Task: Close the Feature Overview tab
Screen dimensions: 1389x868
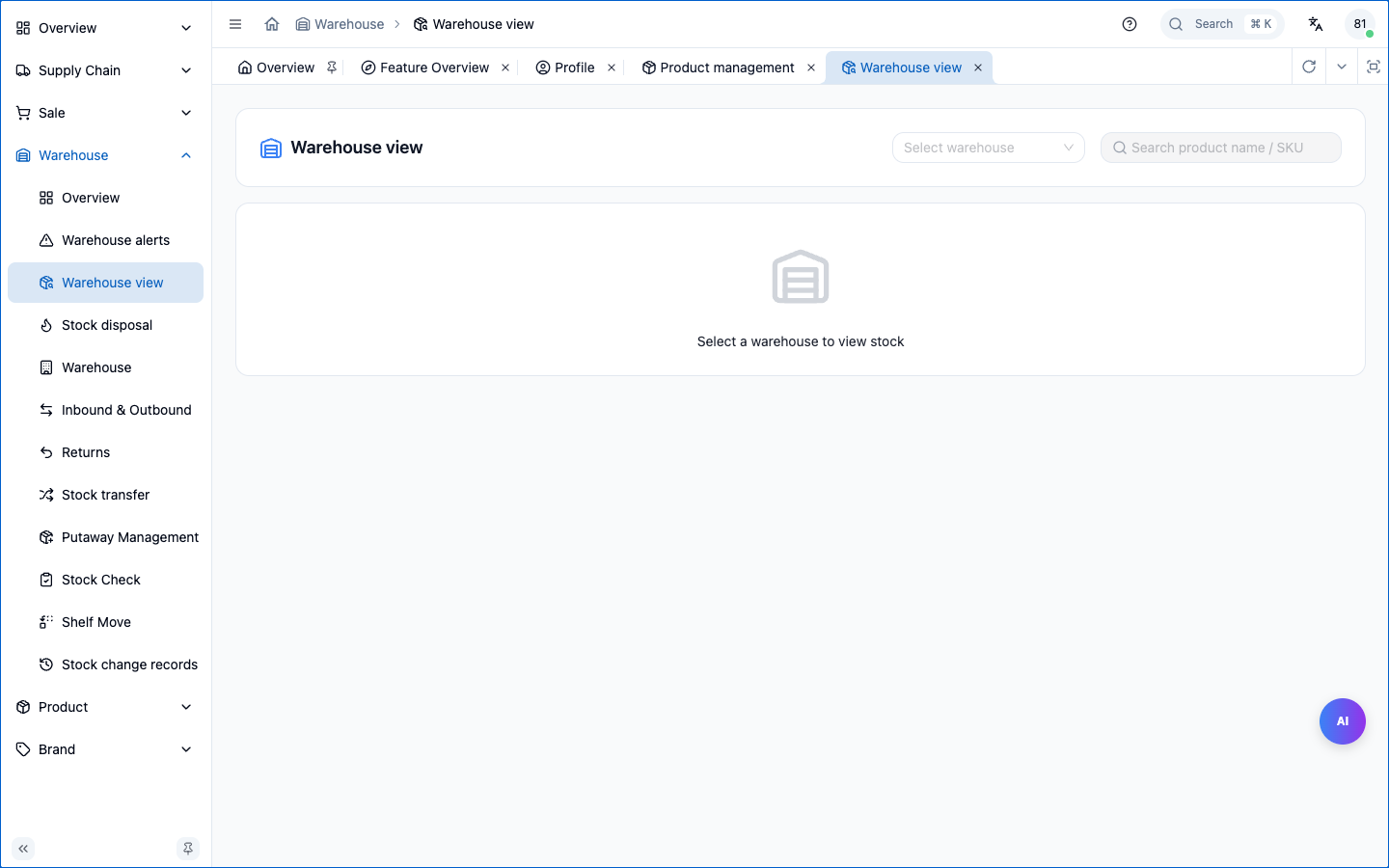Action: [x=505, y=68]
